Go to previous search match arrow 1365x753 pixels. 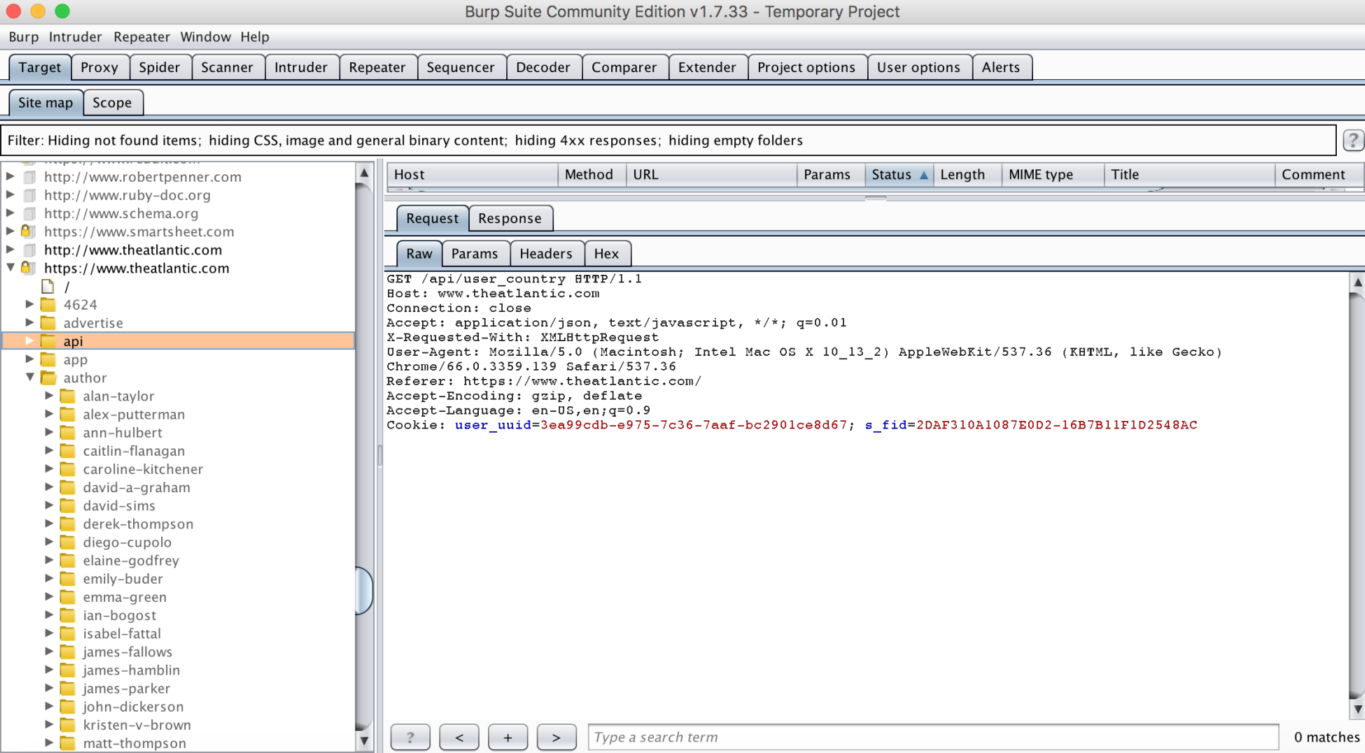point(459,737)
